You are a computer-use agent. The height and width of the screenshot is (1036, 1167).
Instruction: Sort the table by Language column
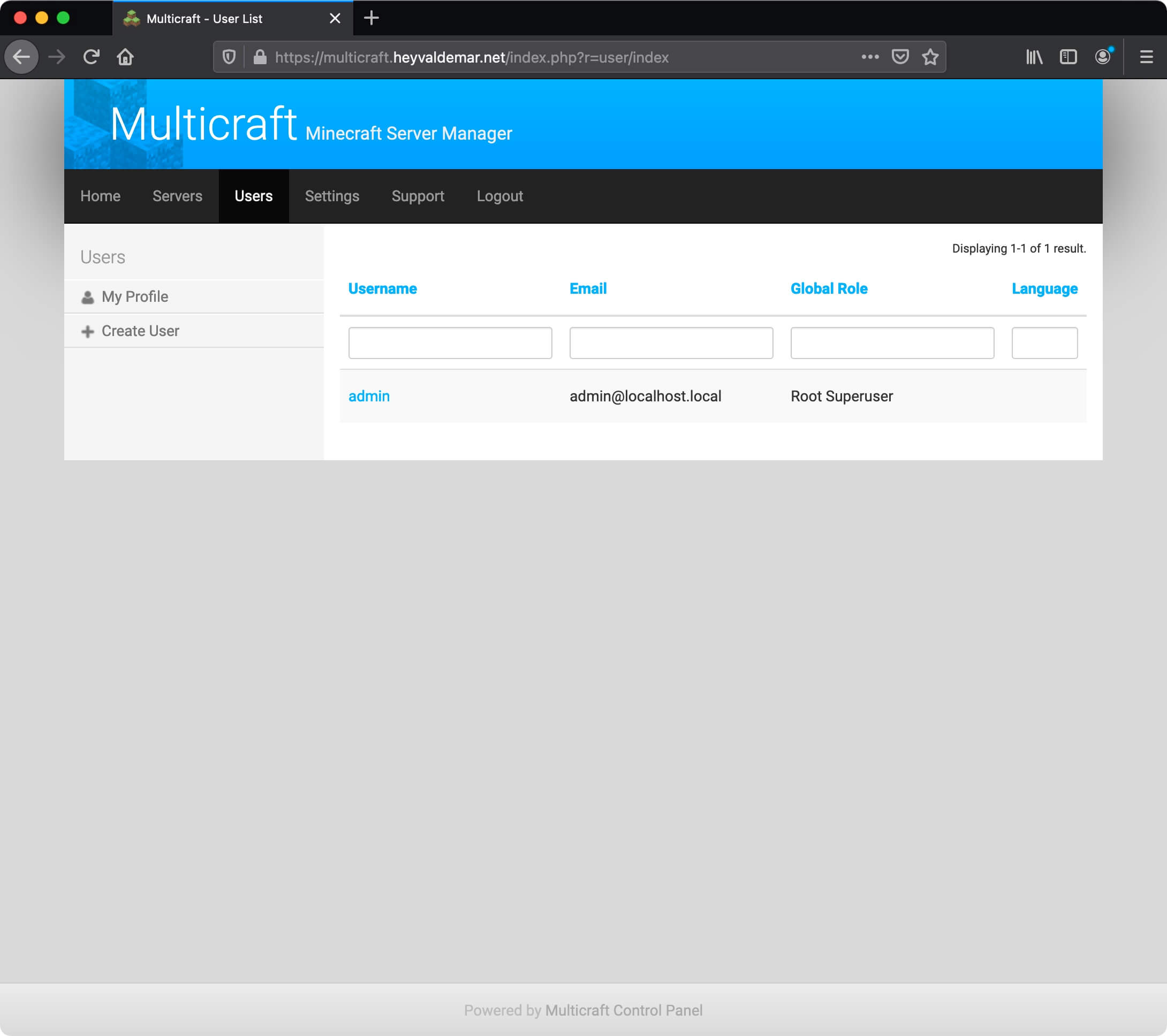tap(1044, 289)
